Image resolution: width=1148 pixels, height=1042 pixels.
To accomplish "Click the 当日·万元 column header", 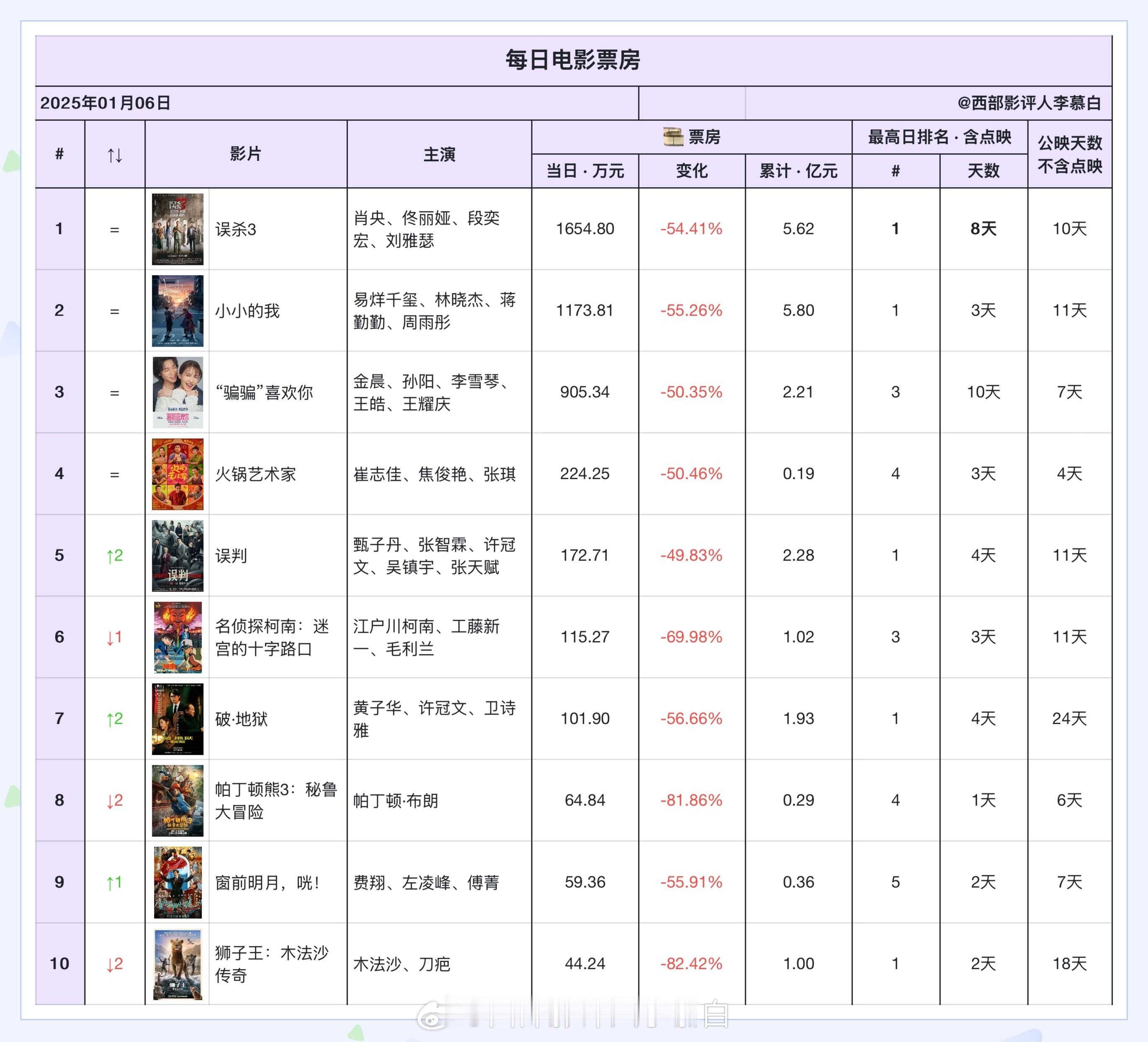I will [x=585, y=171].
